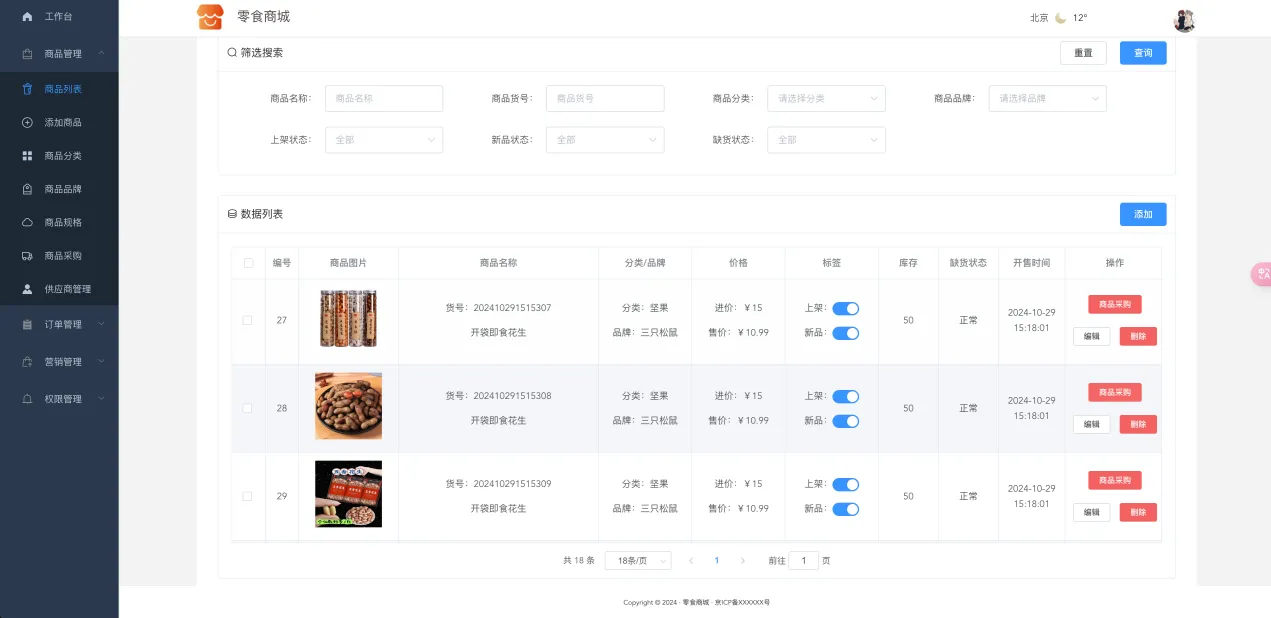Open the user avatar in the header
Viewport: 1271px width, 618px height.
click(x=1184, y=19)
